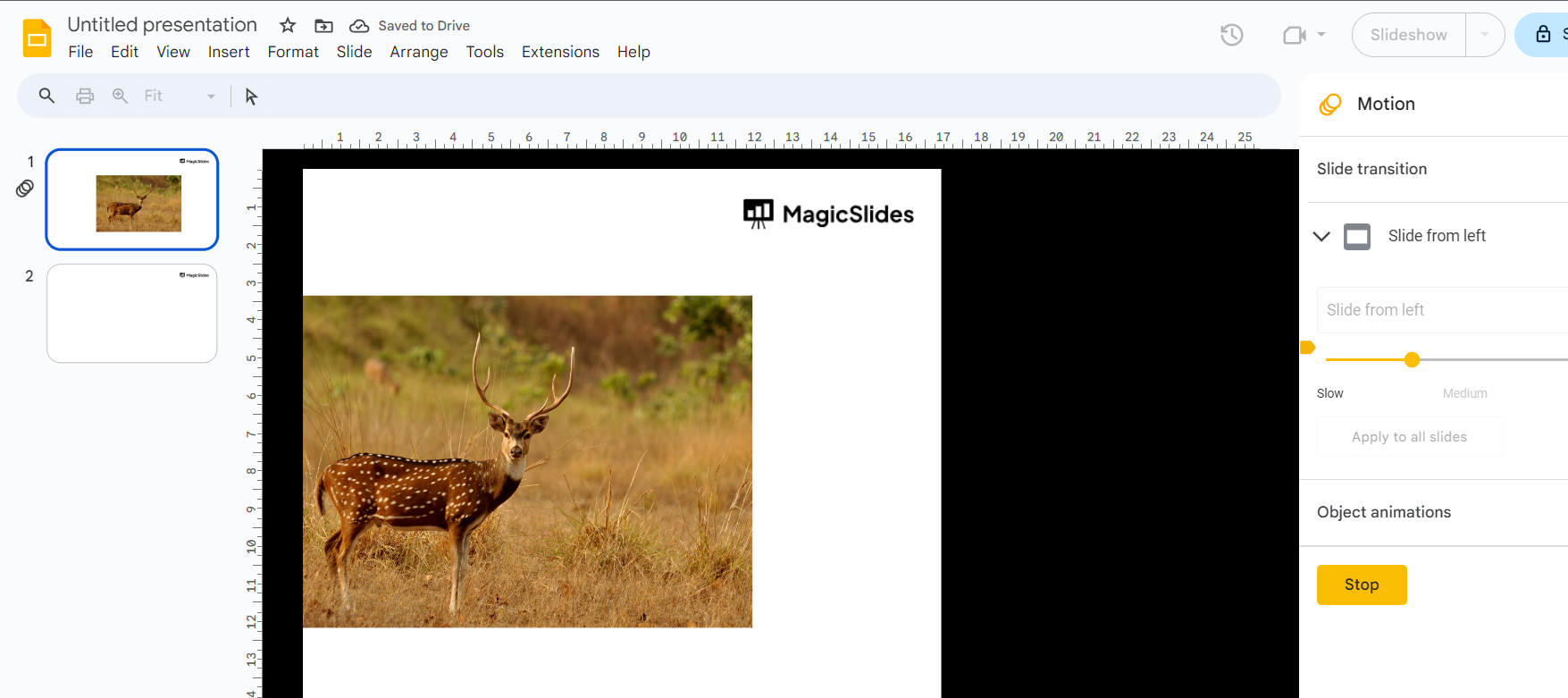Click the move to folder icon

point(323,26)
